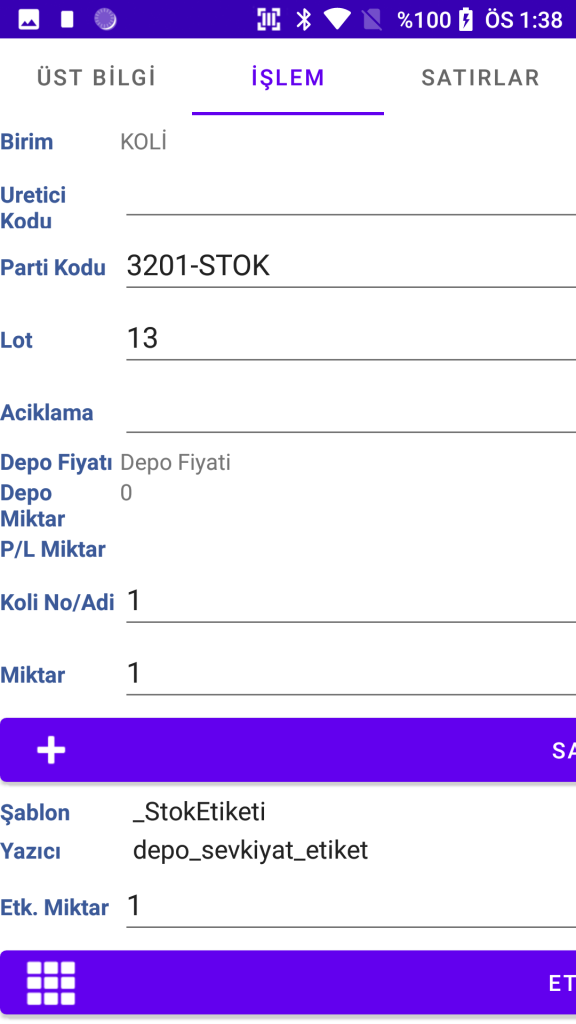
Task: Open the Şablon _StokEtiketi selector
Action: tap(353, 812)
